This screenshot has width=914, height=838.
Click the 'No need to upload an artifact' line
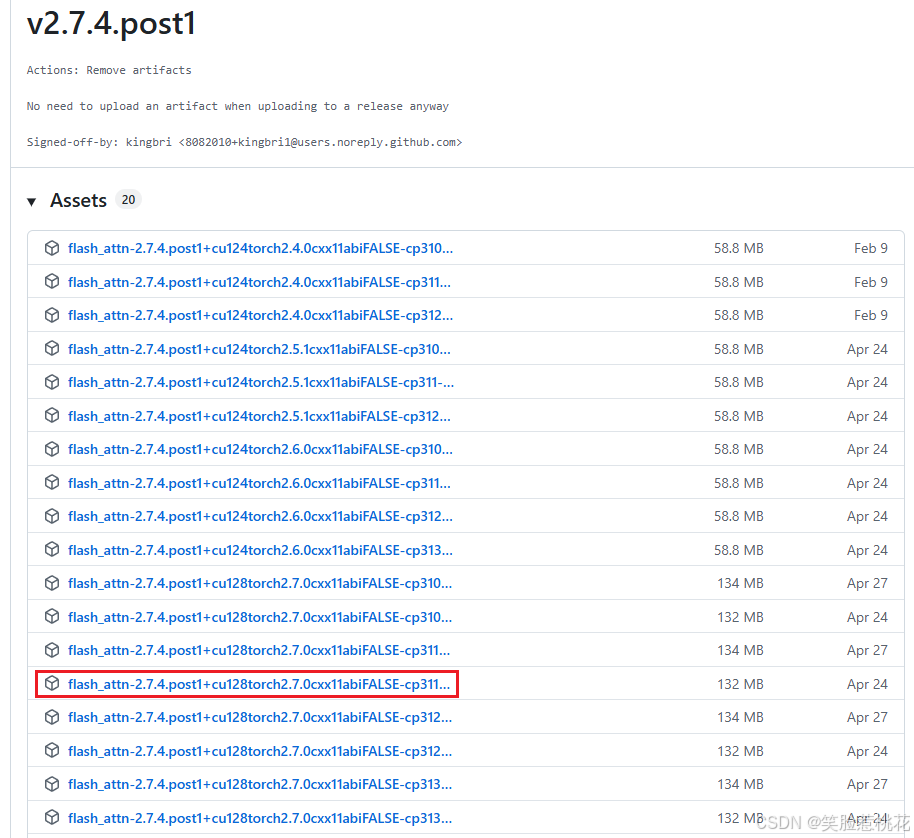pyautogui.click(x=238, y=106)
